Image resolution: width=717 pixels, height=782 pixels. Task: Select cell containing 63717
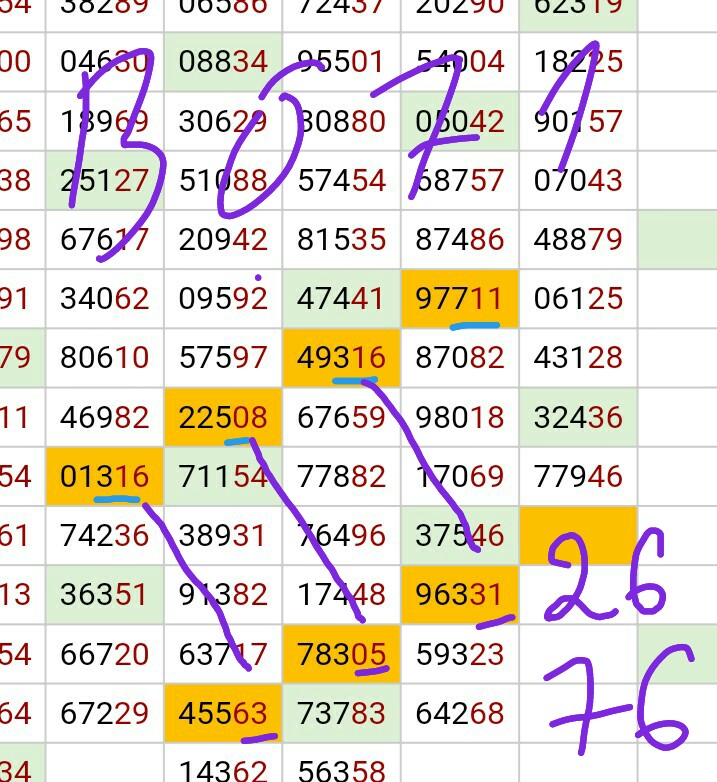coord(223,654)
